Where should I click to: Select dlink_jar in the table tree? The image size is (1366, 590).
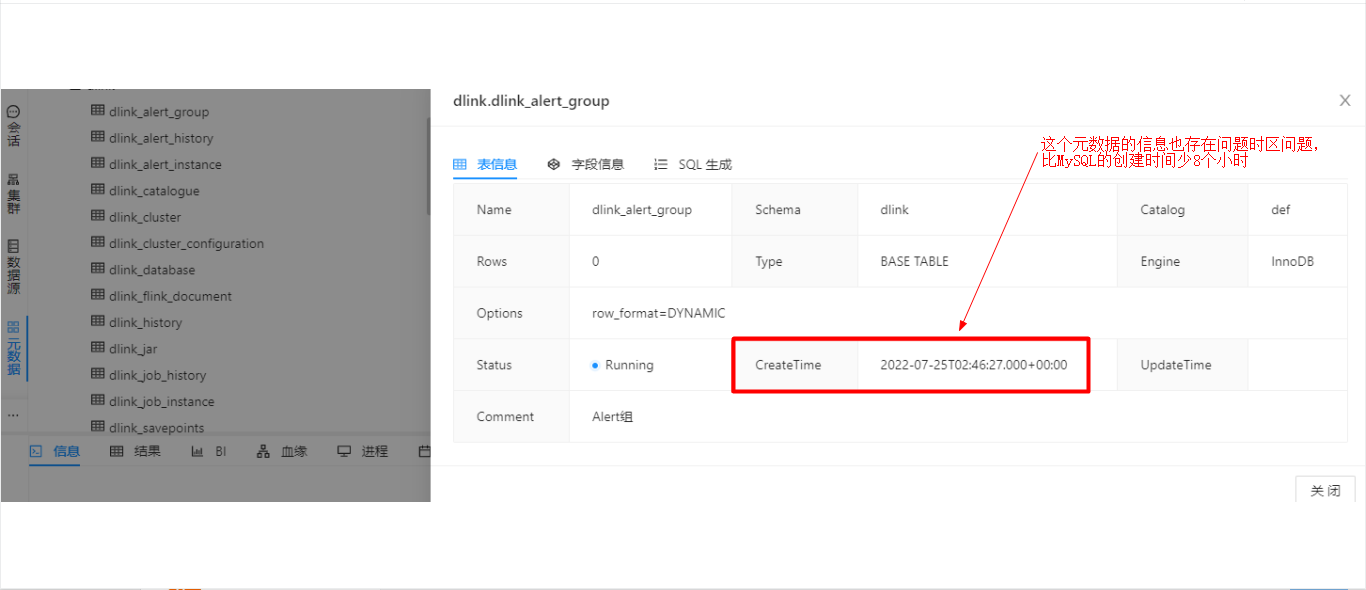tap(133, 349)
